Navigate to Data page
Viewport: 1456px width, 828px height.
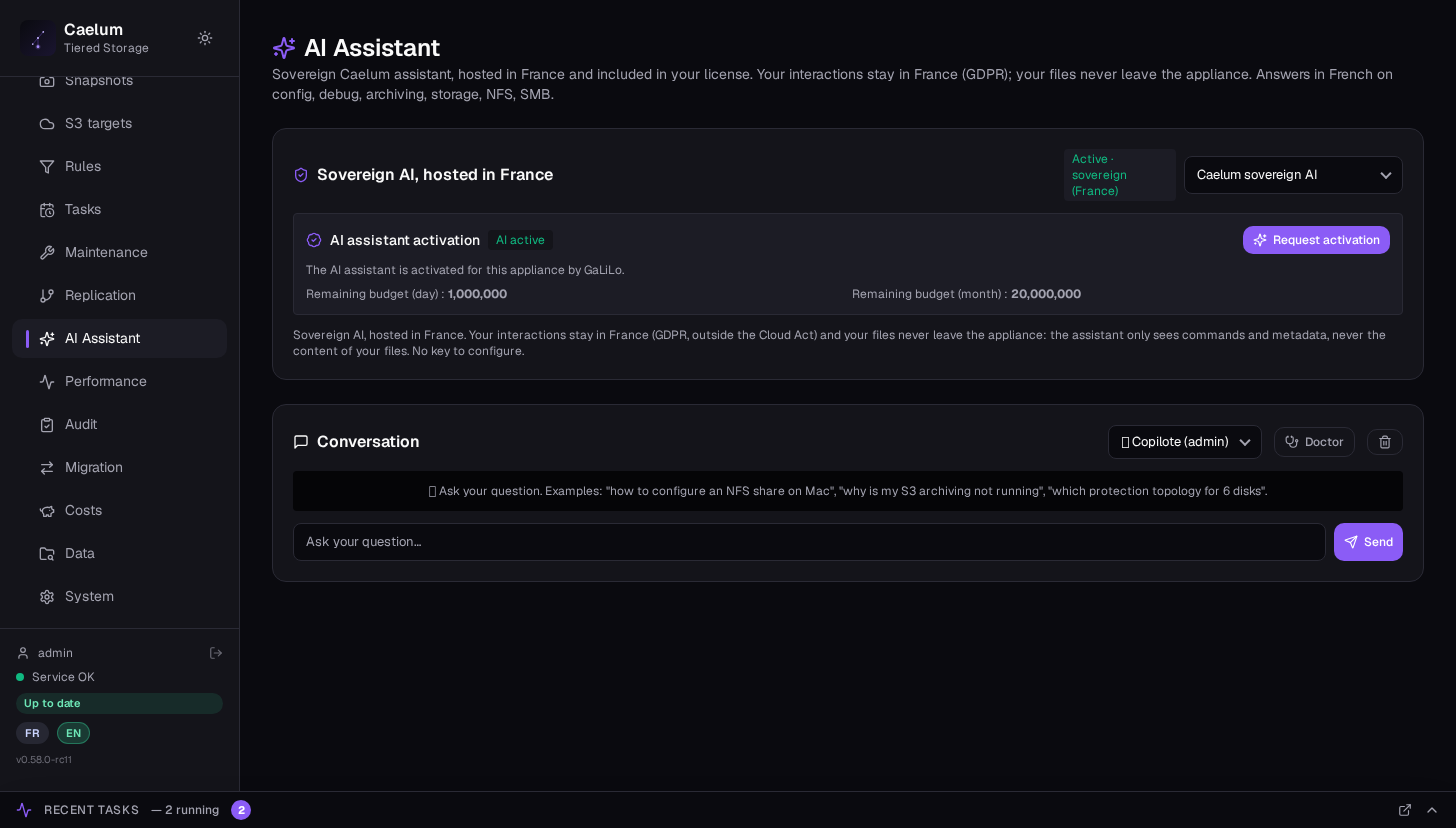pyautogui.click(x=119, y=553)
